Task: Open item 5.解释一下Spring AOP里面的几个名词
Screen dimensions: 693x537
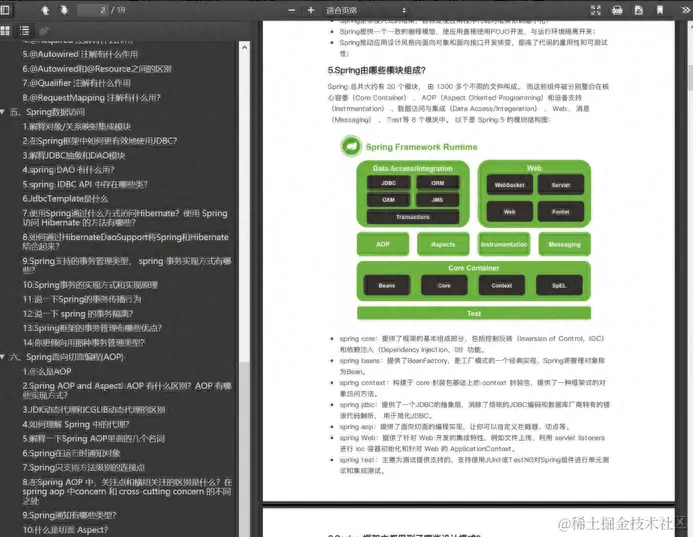Action: click(93, 439)
